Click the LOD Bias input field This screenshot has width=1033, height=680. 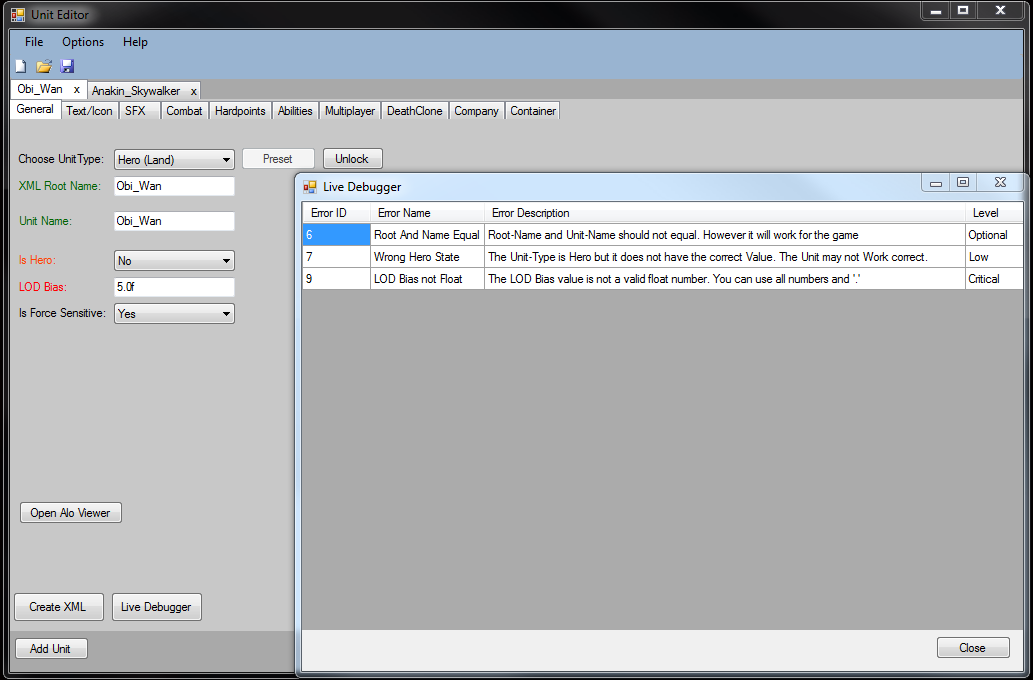[174, 287]
